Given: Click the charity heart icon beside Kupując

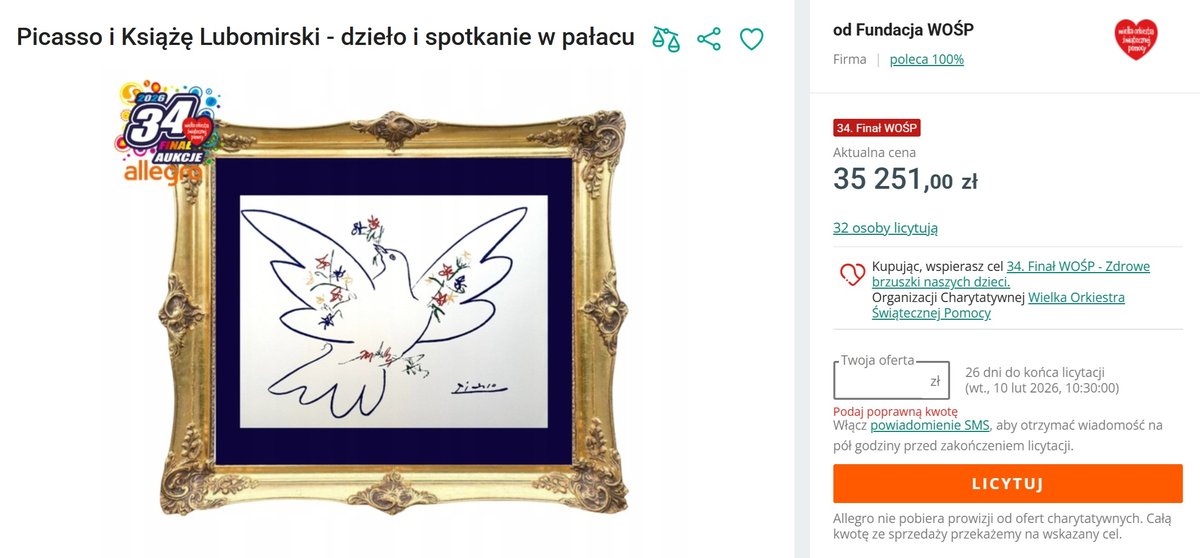Looking at the screenshot, I should pos(851,273).
